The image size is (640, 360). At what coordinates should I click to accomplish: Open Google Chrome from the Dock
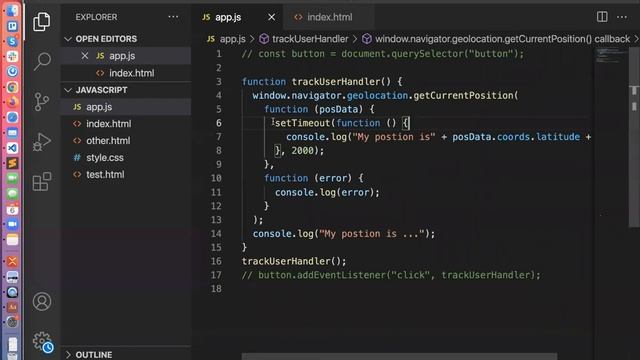tap(12, 87)
